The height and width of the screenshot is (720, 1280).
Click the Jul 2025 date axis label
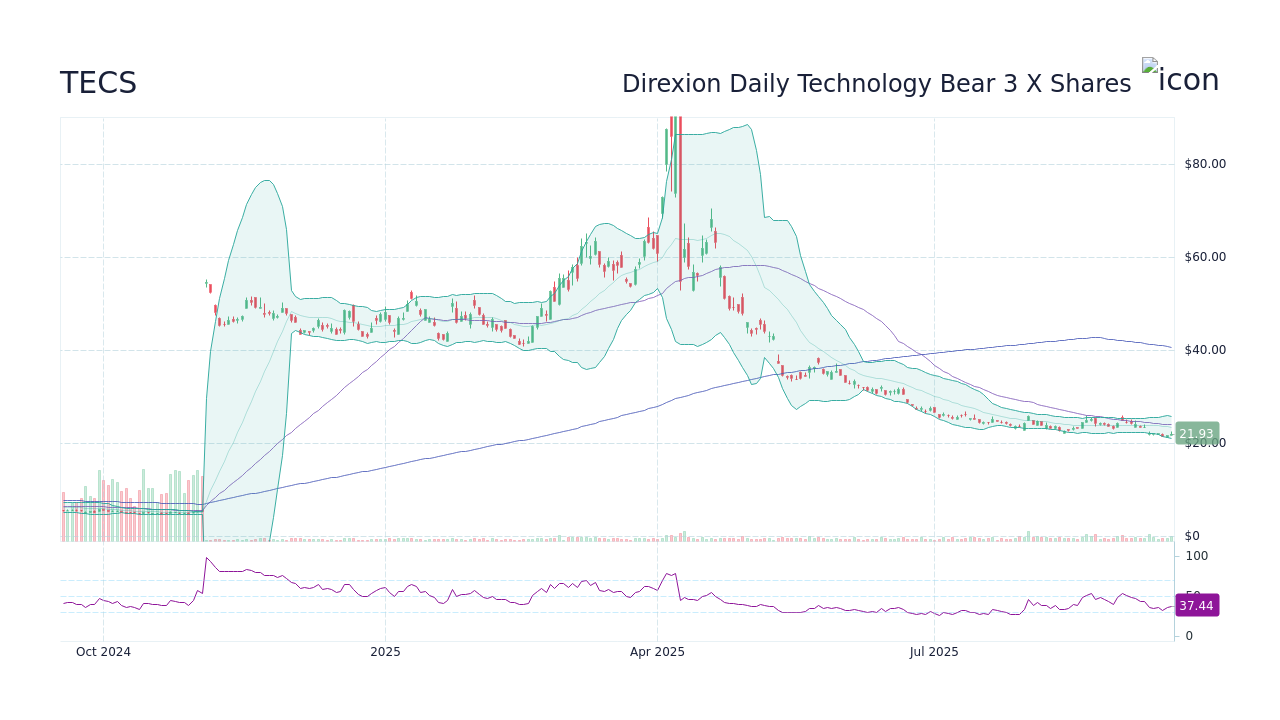coord(934,652)
